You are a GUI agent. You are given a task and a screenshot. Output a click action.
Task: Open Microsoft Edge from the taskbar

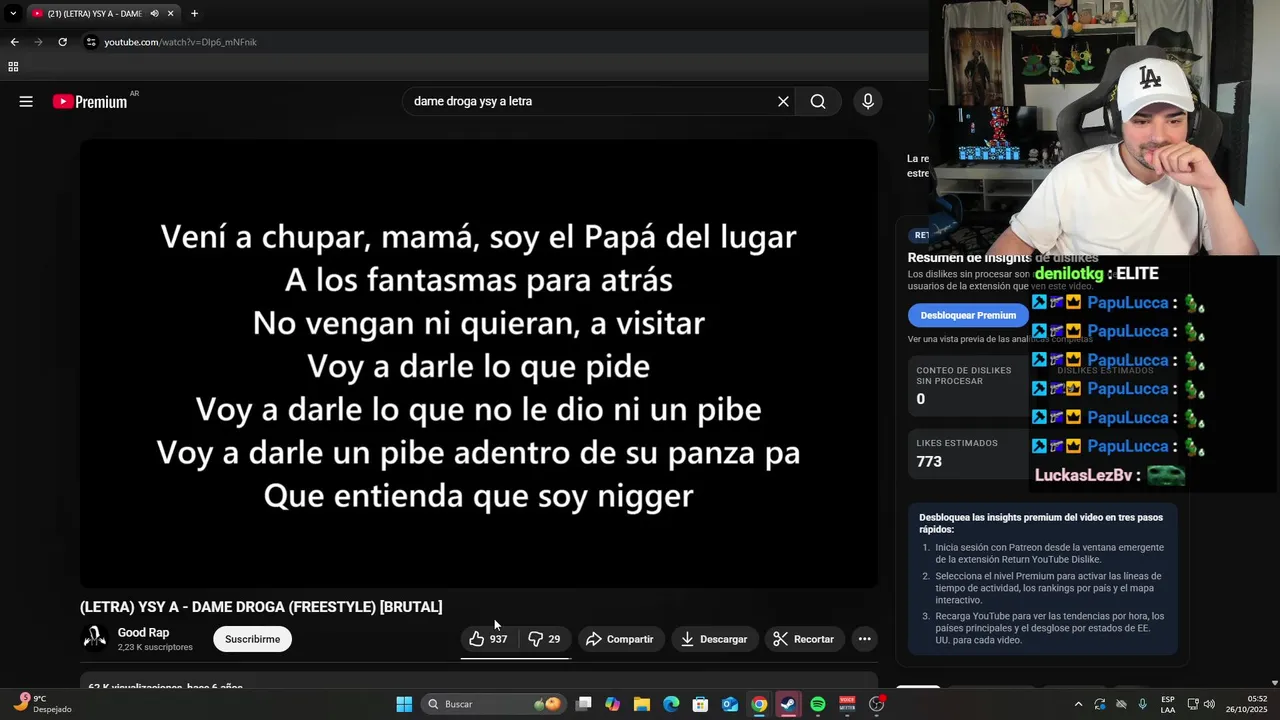[671, 704]
